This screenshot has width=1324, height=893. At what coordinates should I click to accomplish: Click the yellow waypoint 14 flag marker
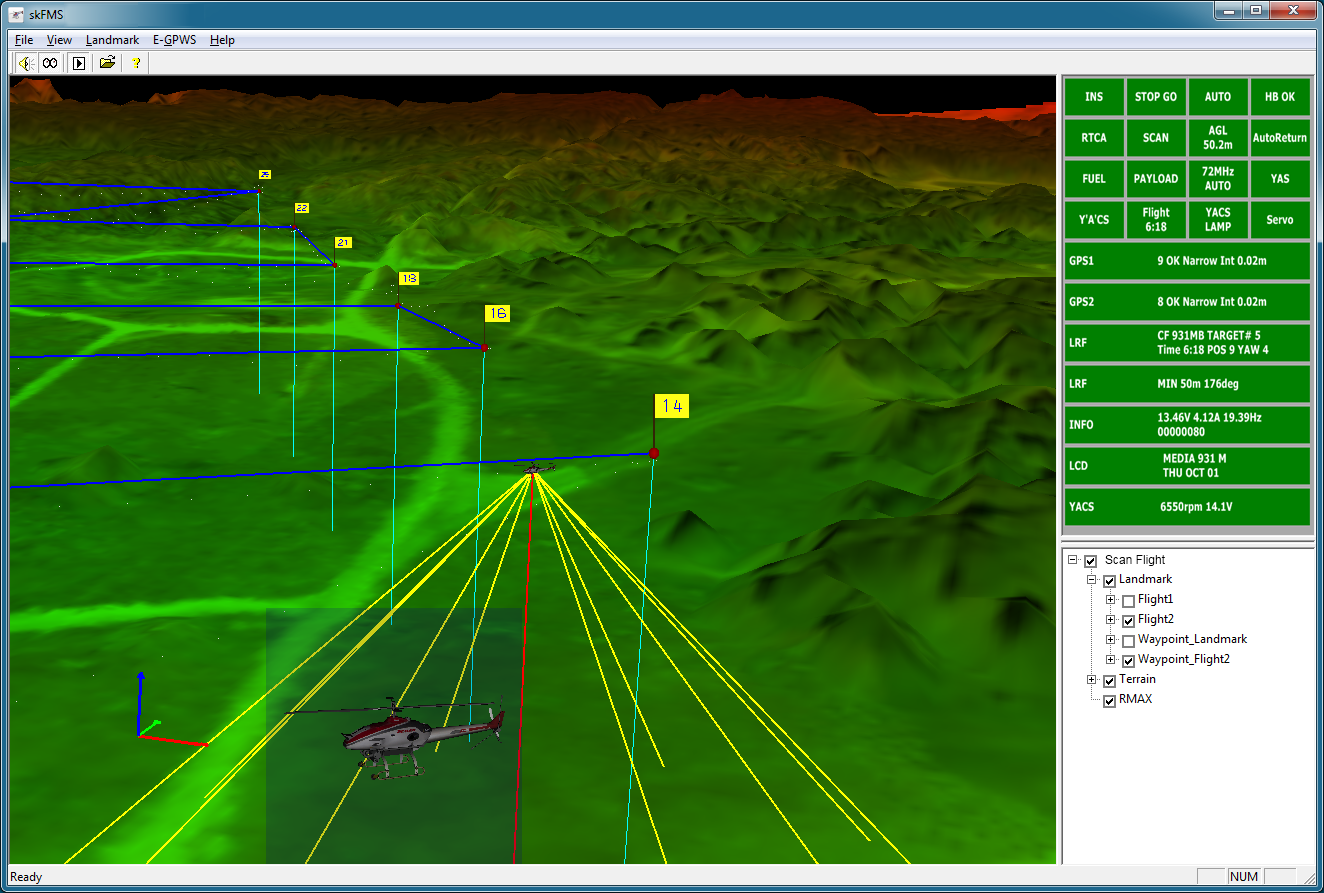pyautogui.click(x=672, y=406)
